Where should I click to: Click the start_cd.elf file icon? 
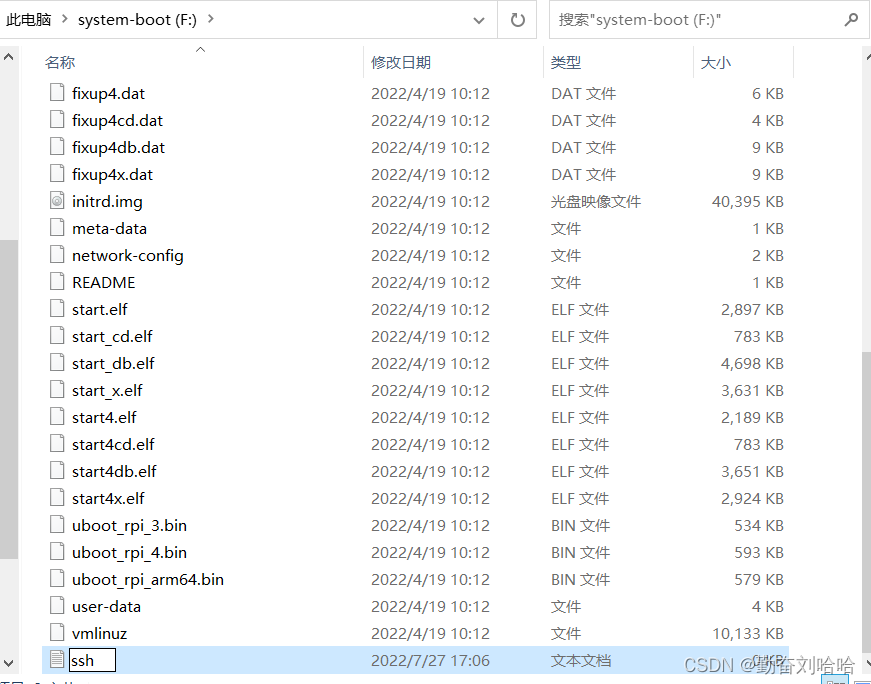click(x=57, y=336)
